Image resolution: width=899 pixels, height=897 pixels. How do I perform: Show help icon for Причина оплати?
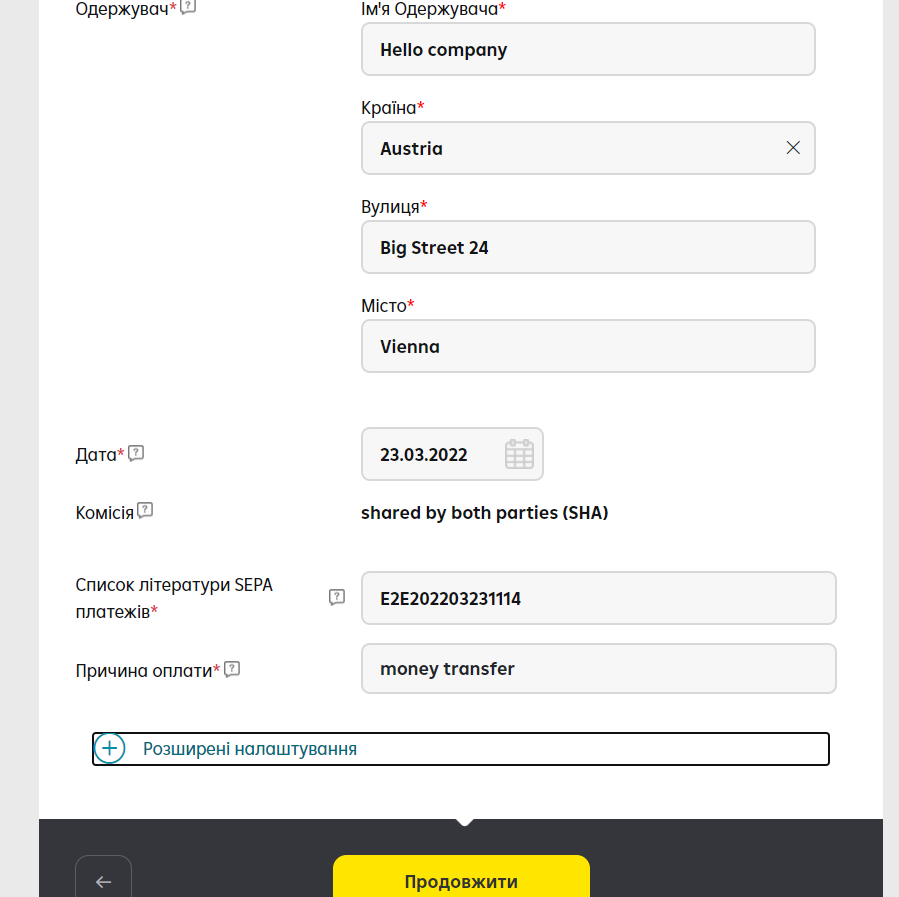(232, 669)
